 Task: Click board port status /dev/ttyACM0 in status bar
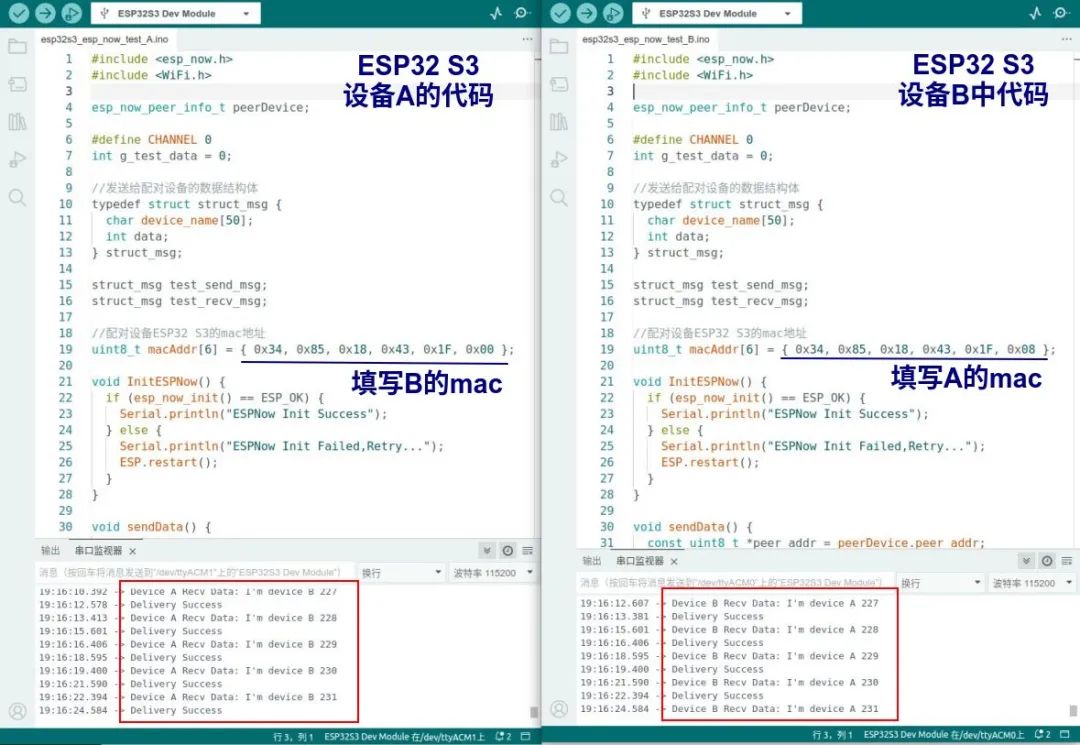point(944,735)
